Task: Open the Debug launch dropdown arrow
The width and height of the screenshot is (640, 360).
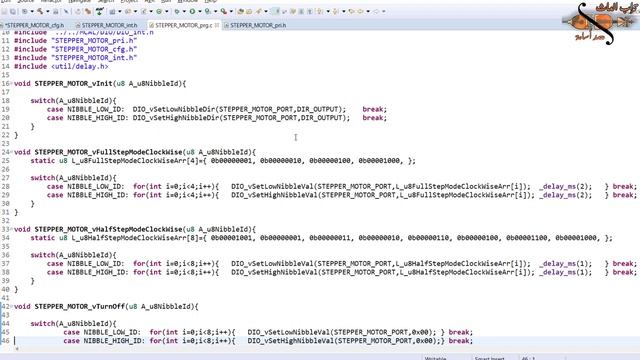Action: [x=184, y=11]
